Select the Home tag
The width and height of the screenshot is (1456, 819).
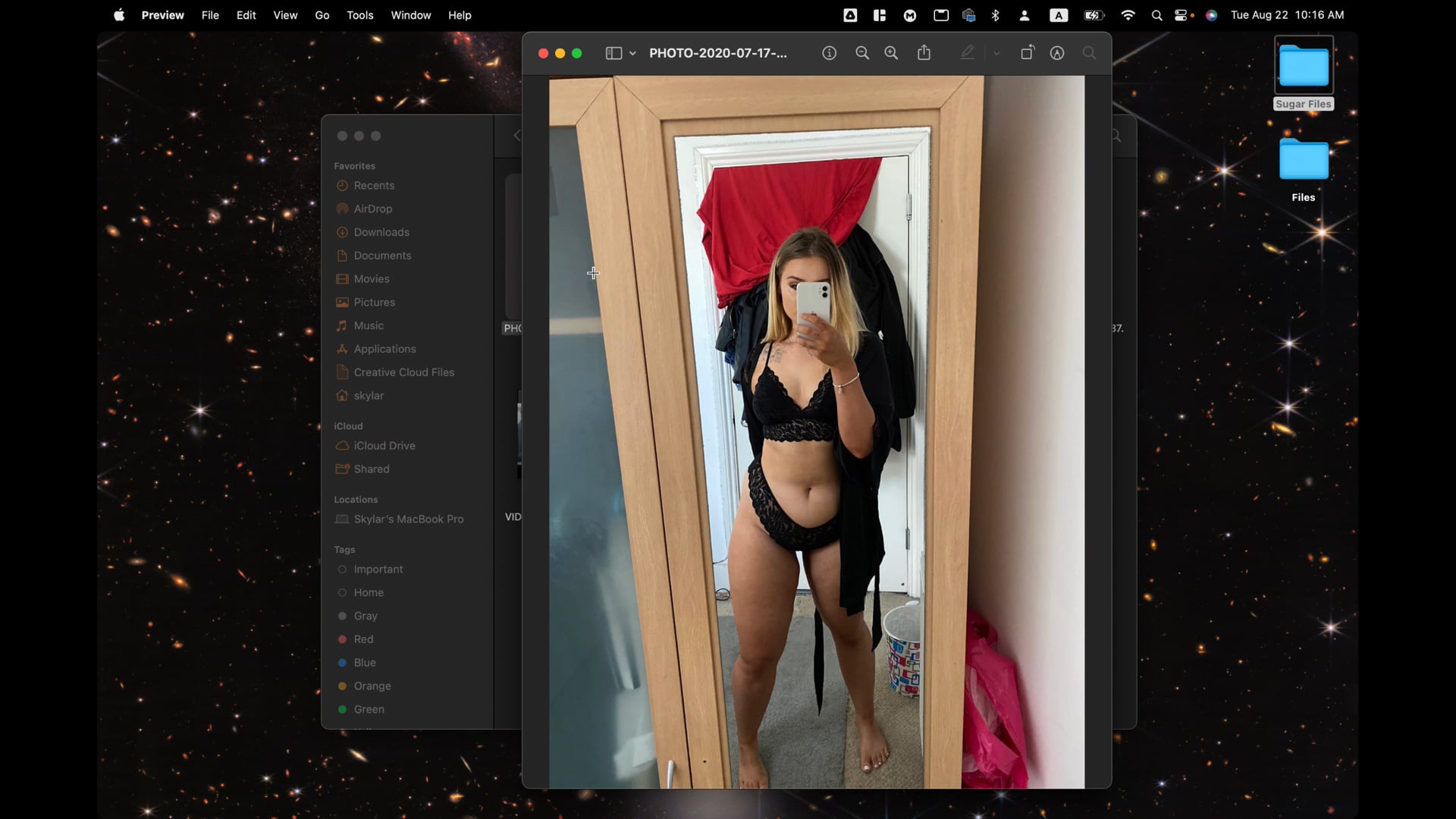(x=369, y=593)
